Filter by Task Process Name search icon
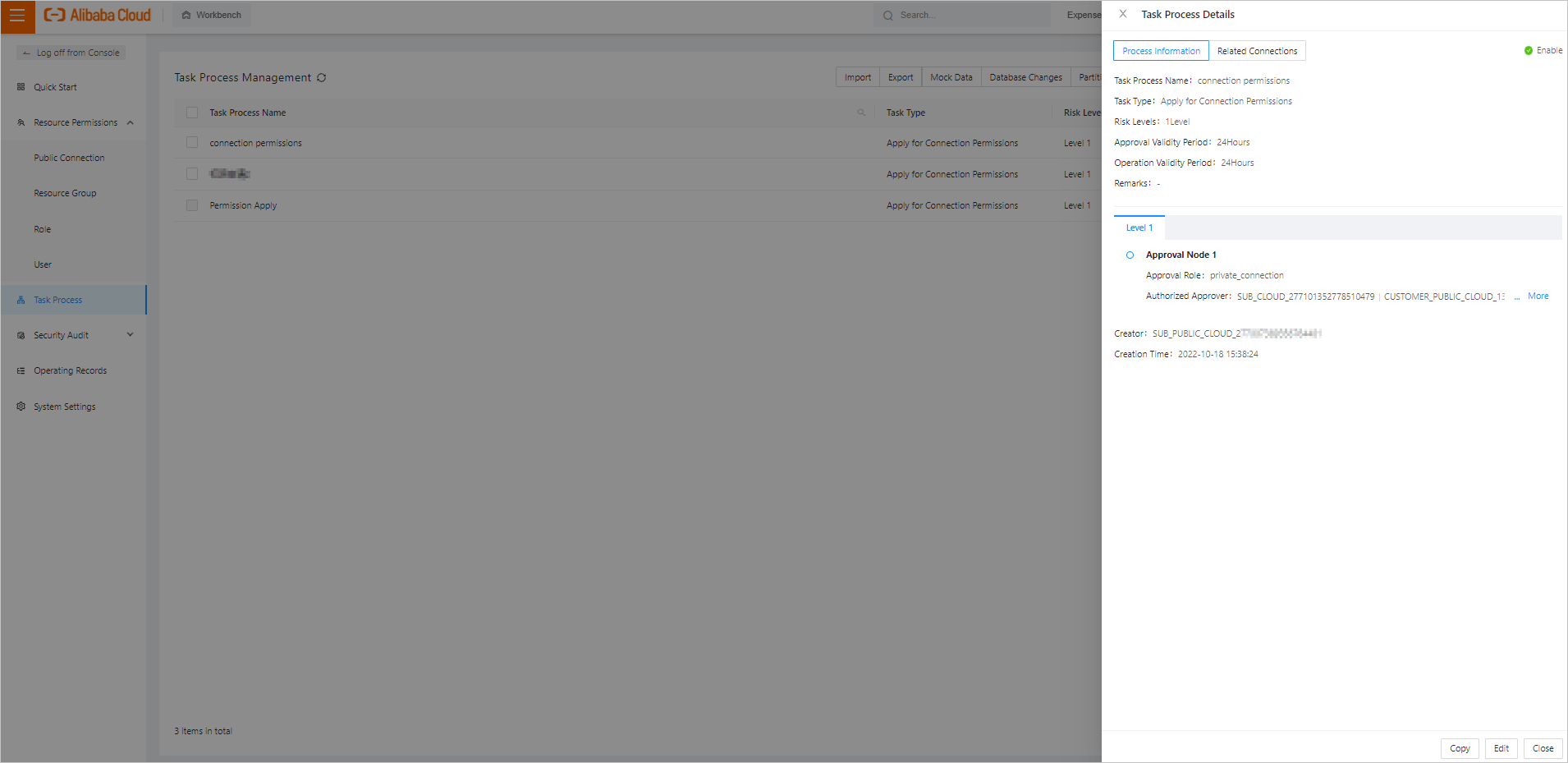This screenshot has height=763, width=1568. [x=861, y=113]
